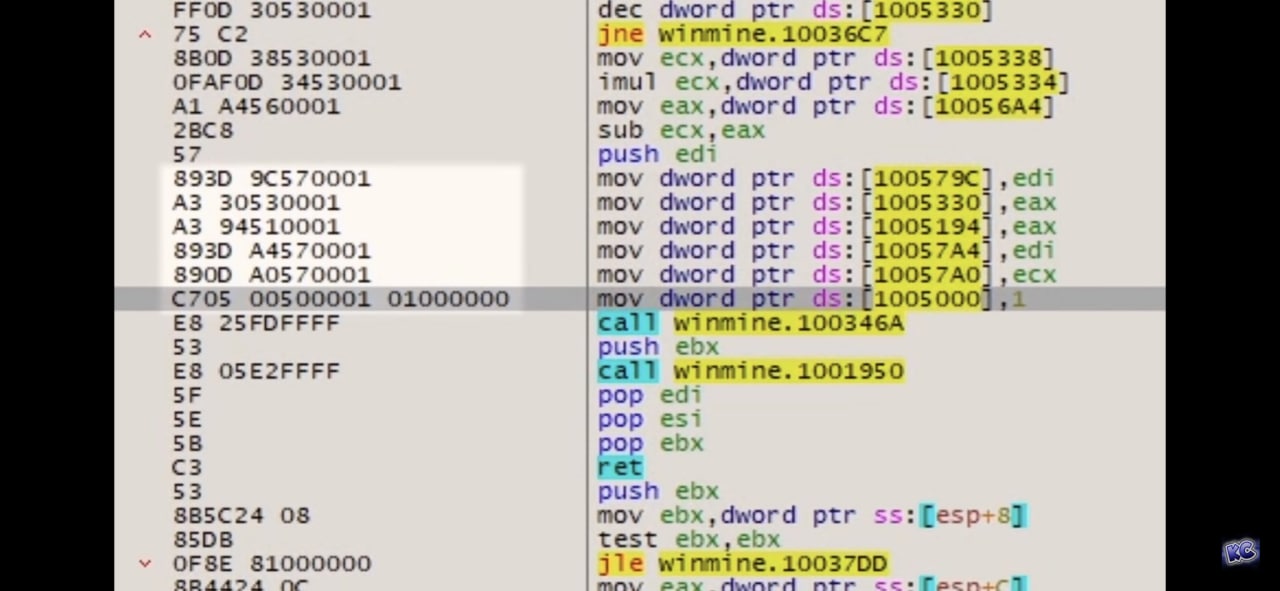Select mov dword ptr ds:[10057A4],edi
The height and width of the screenshot is (591, 1280).
pyautogui.click(x=825, y=250)
